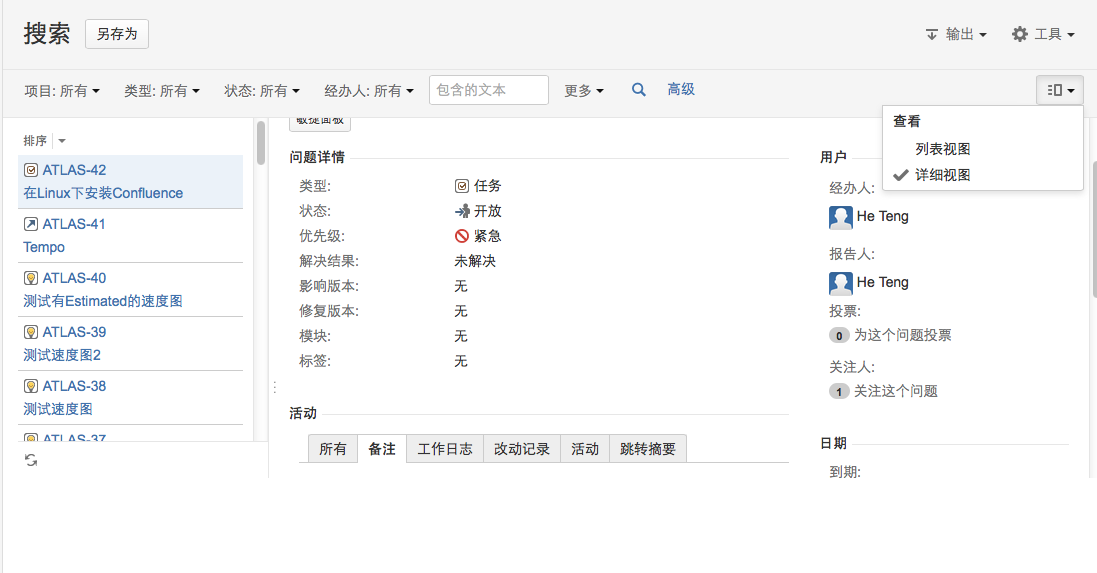
Task: Click the right-side detail panel scrollbar
Action: [x=1094, y=229]
